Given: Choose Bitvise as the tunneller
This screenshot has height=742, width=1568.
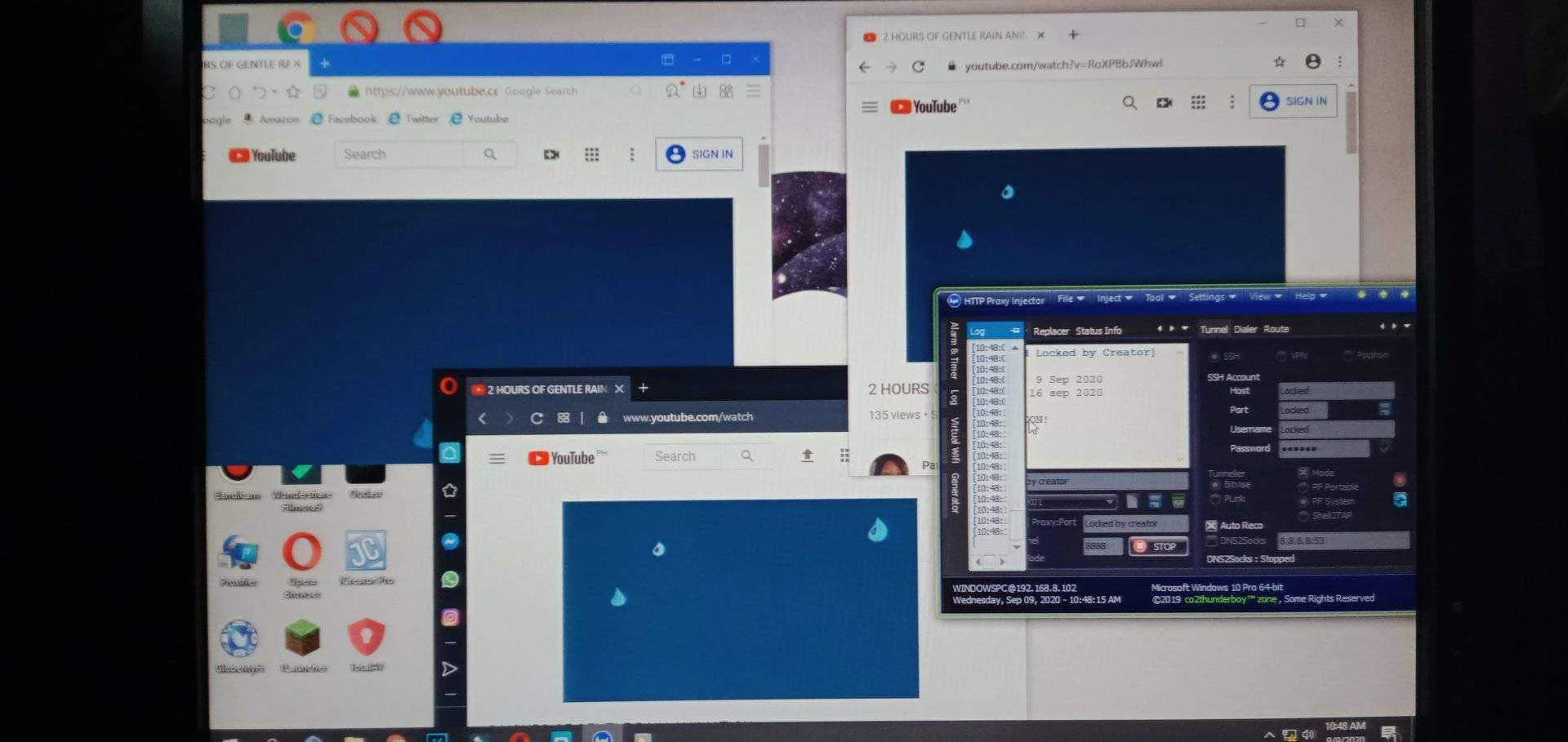Looking at the screenshot, I should [x=1215, y=485].
